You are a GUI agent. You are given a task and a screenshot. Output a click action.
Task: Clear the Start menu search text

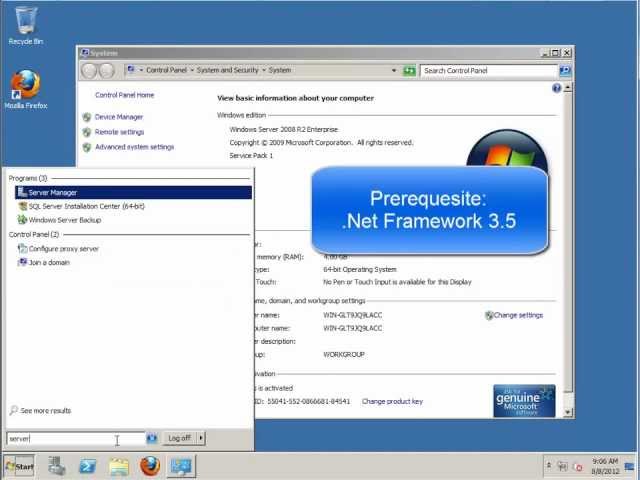[152, 439]
